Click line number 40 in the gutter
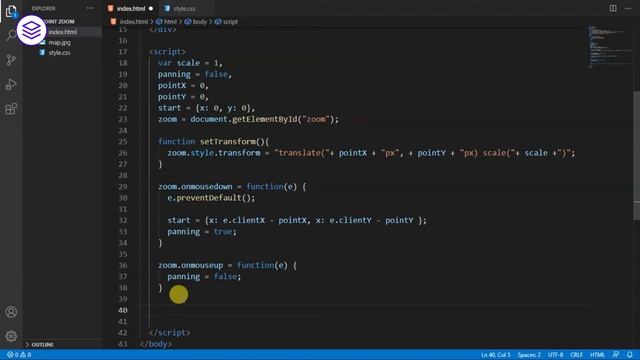640x360 pixels. (x=122, y=310)
